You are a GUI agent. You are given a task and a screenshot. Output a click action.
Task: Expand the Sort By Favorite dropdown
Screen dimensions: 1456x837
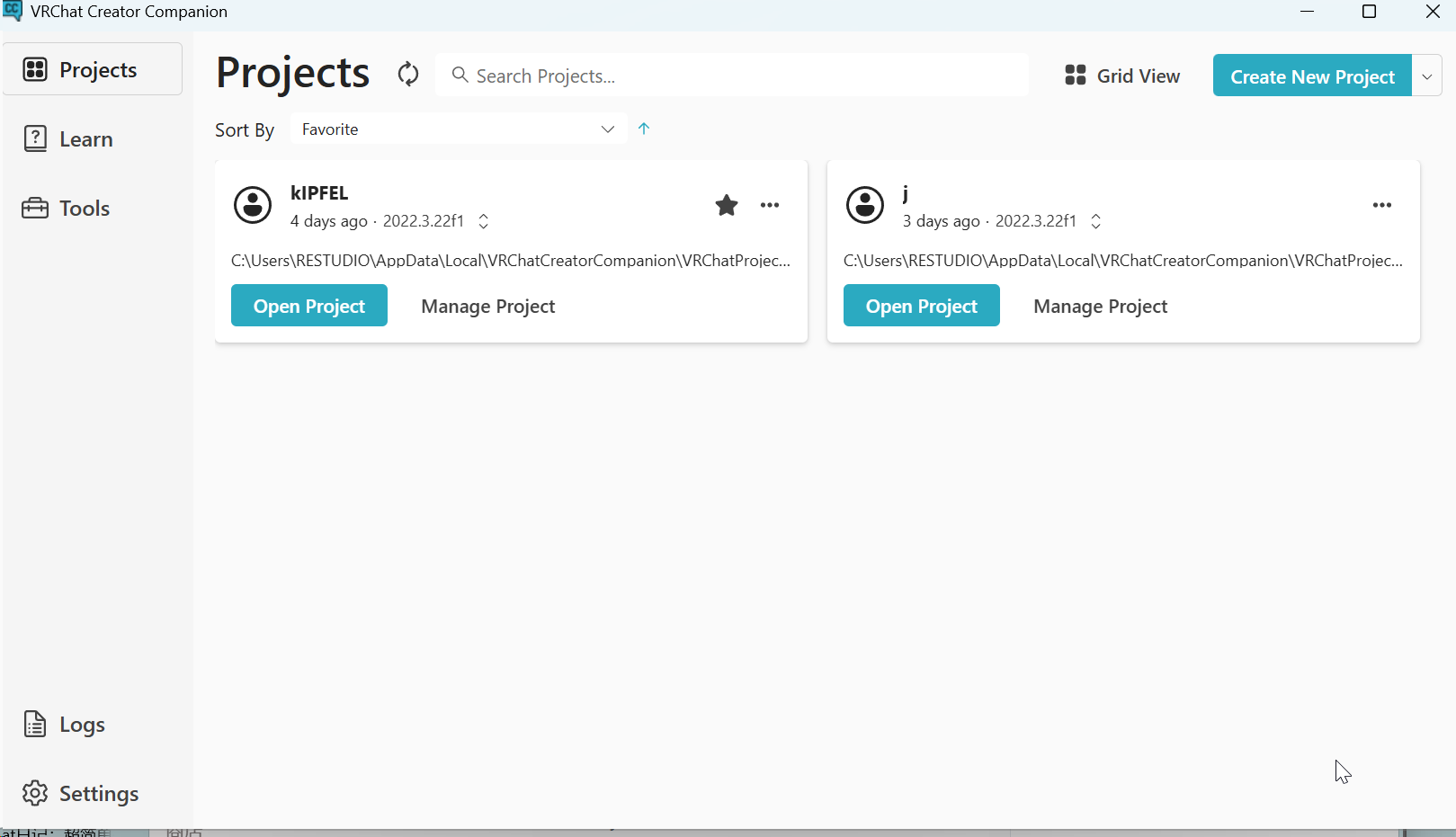tap(458, 129)
